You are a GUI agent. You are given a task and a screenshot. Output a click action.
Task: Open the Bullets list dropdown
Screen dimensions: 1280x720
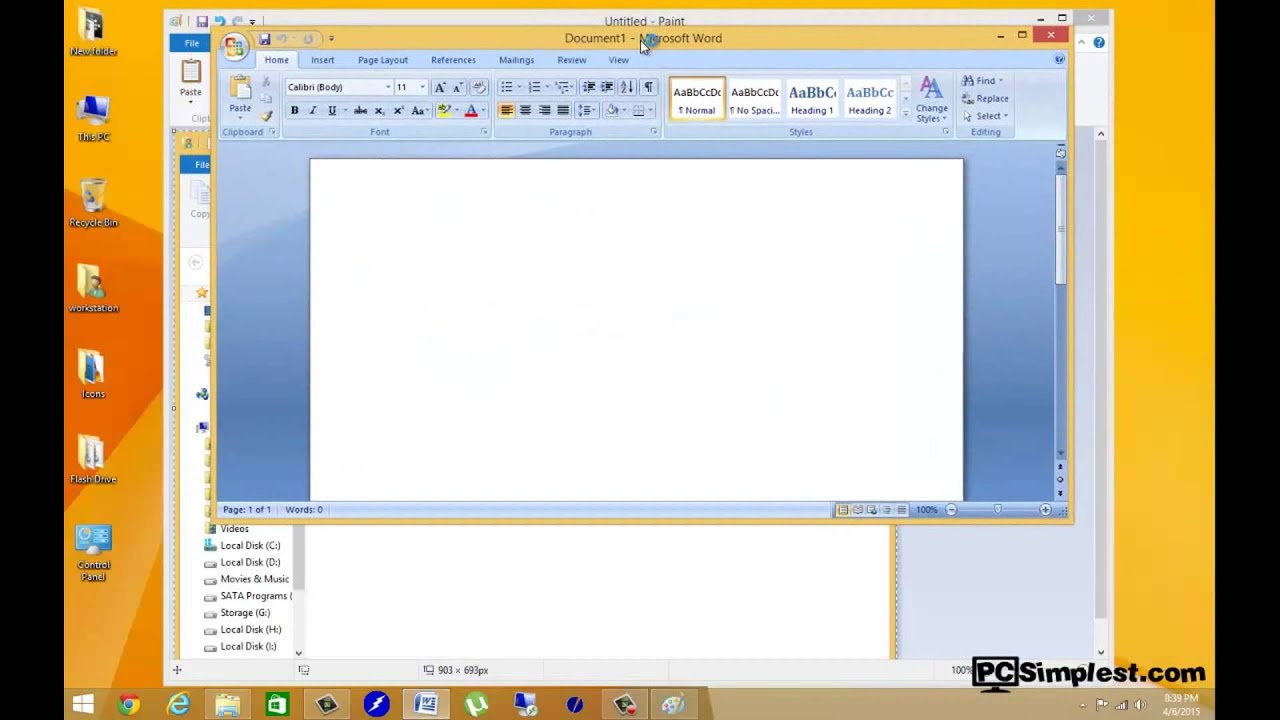tap(519, 87)
